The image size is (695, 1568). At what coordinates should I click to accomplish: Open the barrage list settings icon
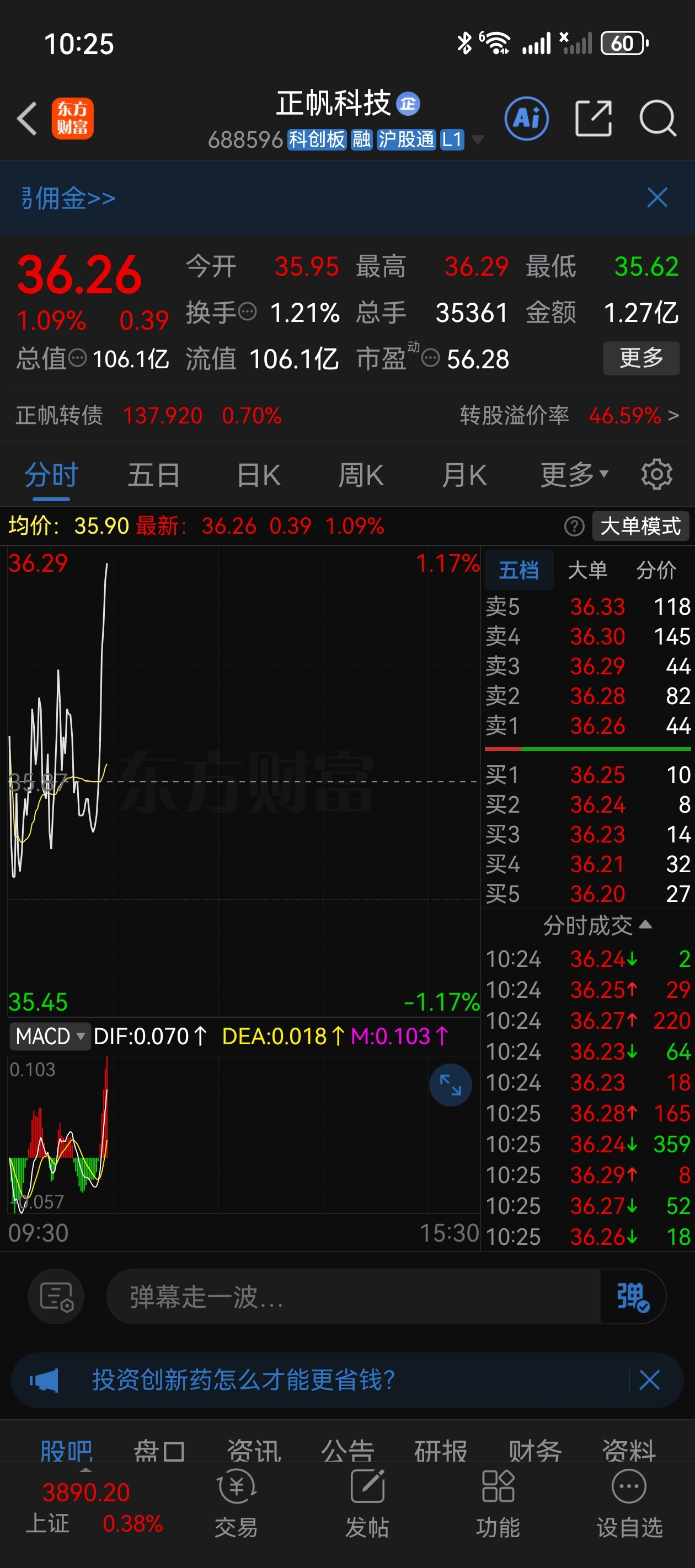click(x=56, y=1297)
